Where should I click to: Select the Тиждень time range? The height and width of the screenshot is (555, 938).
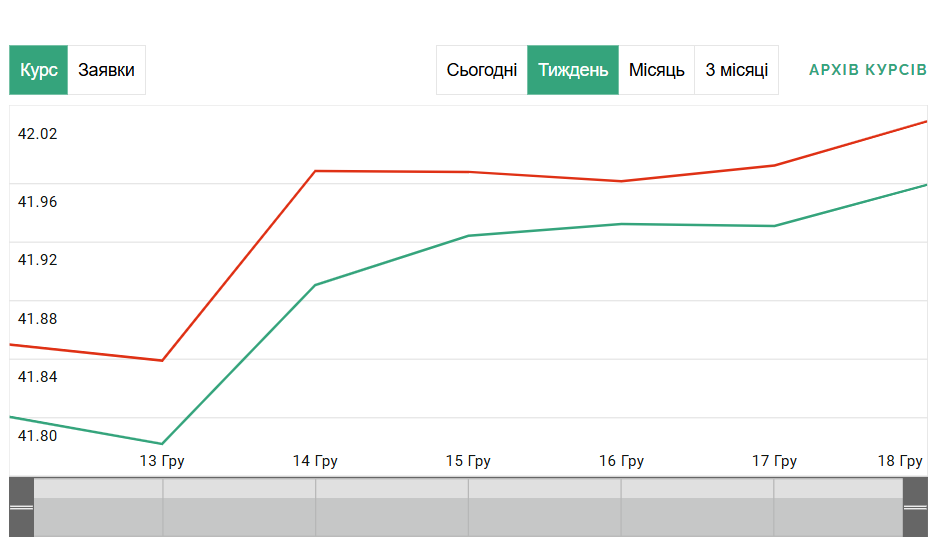pyautogui.click(x=573, y=70)
